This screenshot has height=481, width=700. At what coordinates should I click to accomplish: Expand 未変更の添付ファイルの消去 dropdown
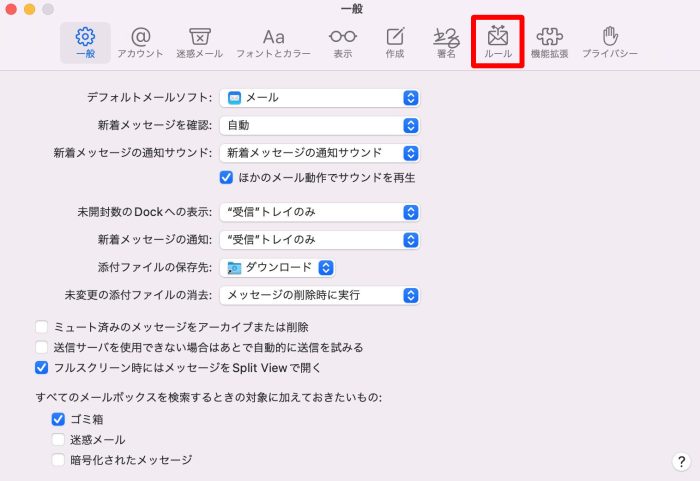pyautogui.click(x=320, y=295)
